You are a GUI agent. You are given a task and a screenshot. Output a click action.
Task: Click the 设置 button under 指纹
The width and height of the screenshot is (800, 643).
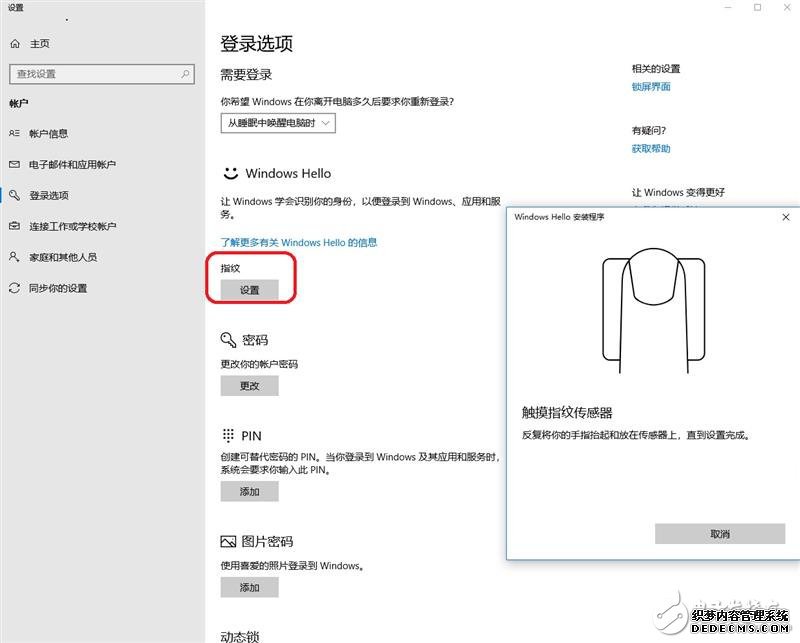click(249, 290)
